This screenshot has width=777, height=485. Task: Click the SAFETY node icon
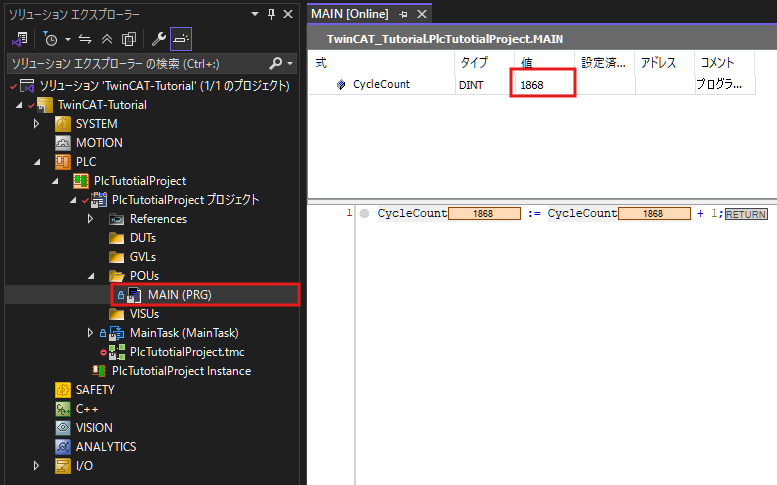(x=63, y=390)
